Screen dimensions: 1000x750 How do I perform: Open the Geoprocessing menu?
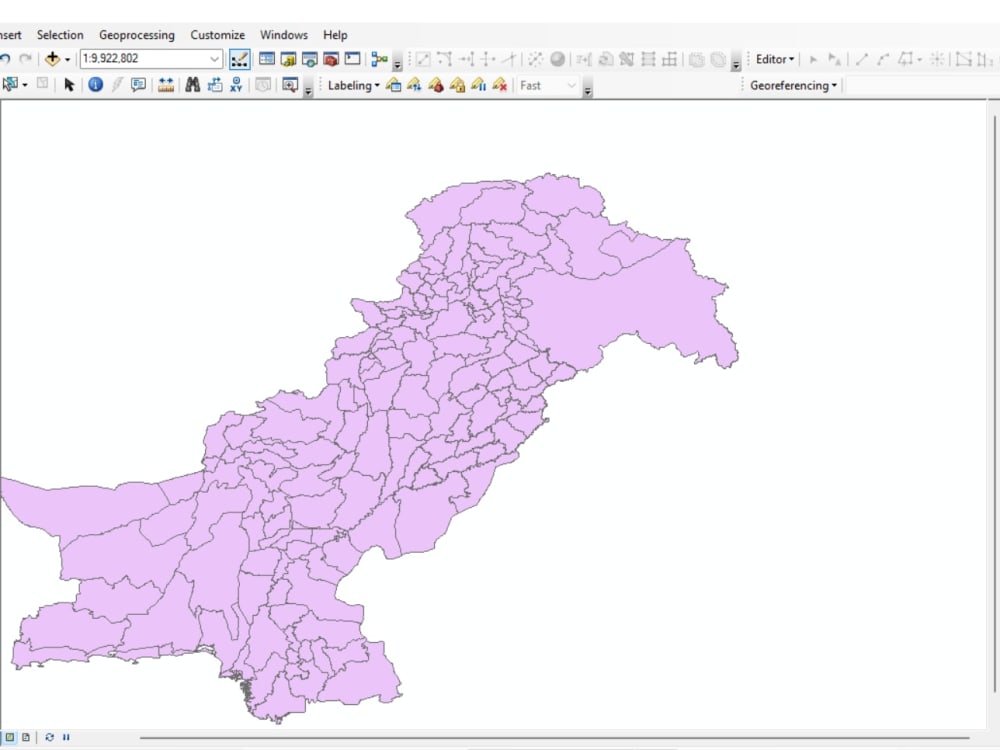137,34
